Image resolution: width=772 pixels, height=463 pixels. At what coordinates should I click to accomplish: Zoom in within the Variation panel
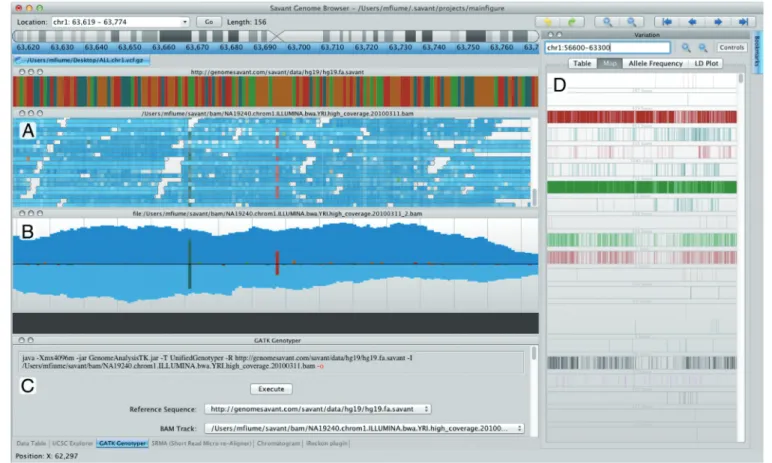(x=686, y=47)
